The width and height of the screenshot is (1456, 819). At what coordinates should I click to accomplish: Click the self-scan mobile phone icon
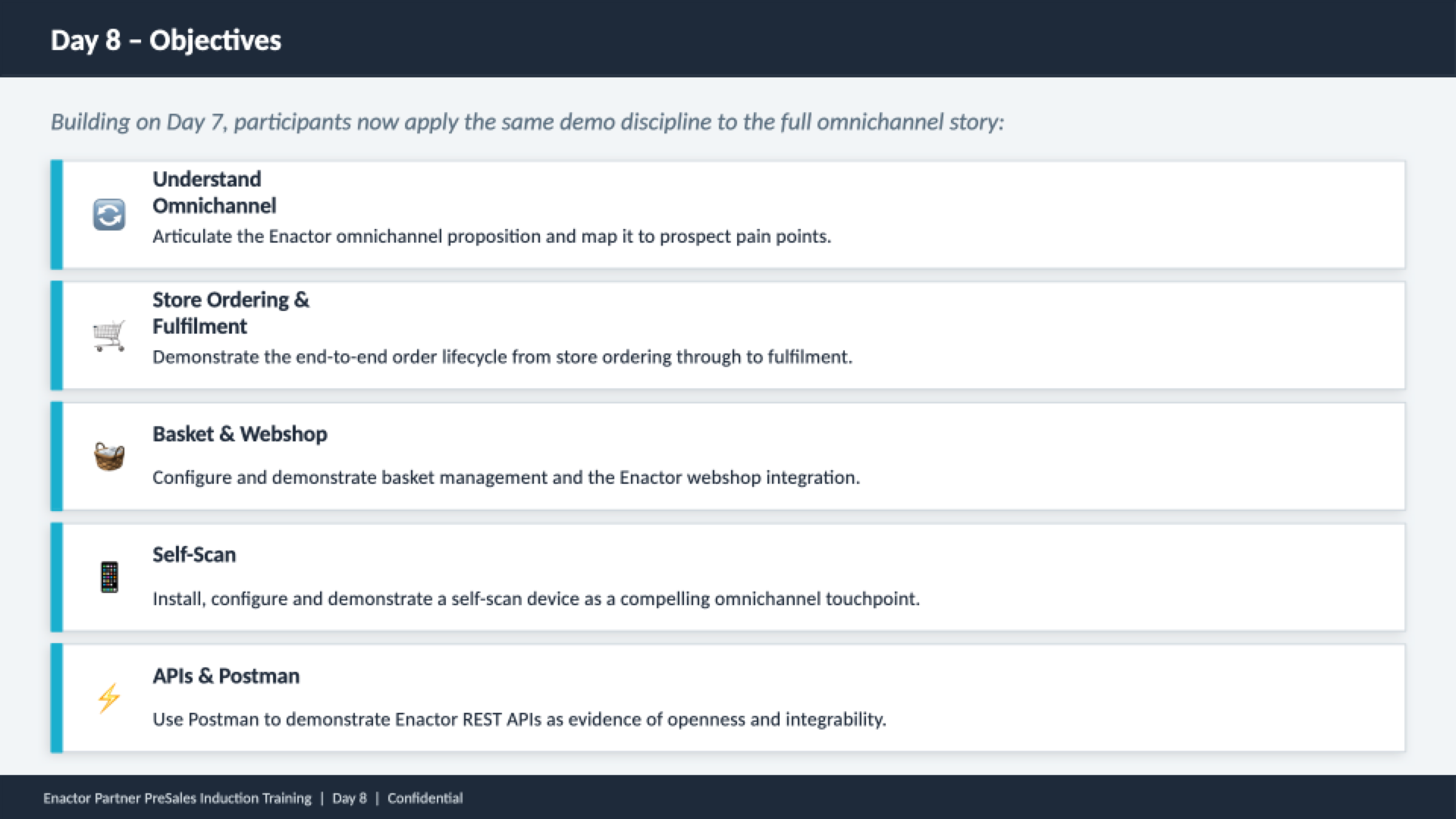coord(109,577)
